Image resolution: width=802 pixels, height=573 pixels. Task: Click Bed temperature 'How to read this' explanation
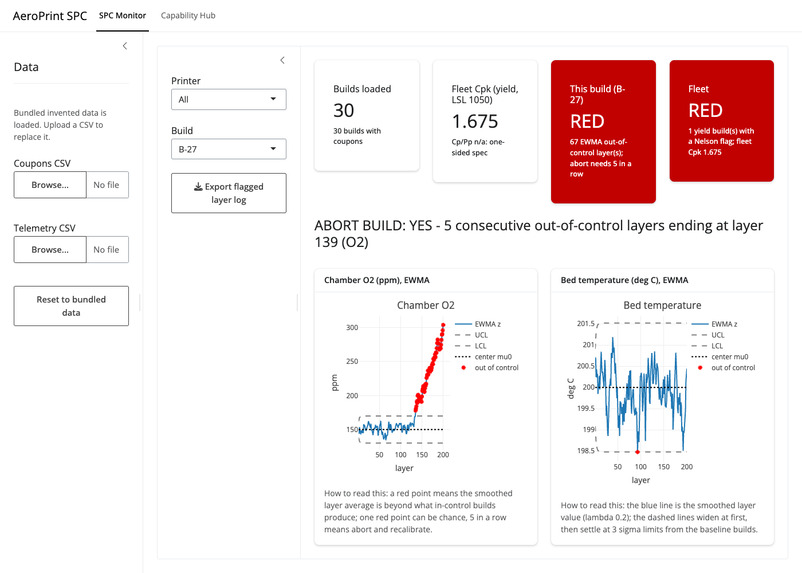point(659,517)
